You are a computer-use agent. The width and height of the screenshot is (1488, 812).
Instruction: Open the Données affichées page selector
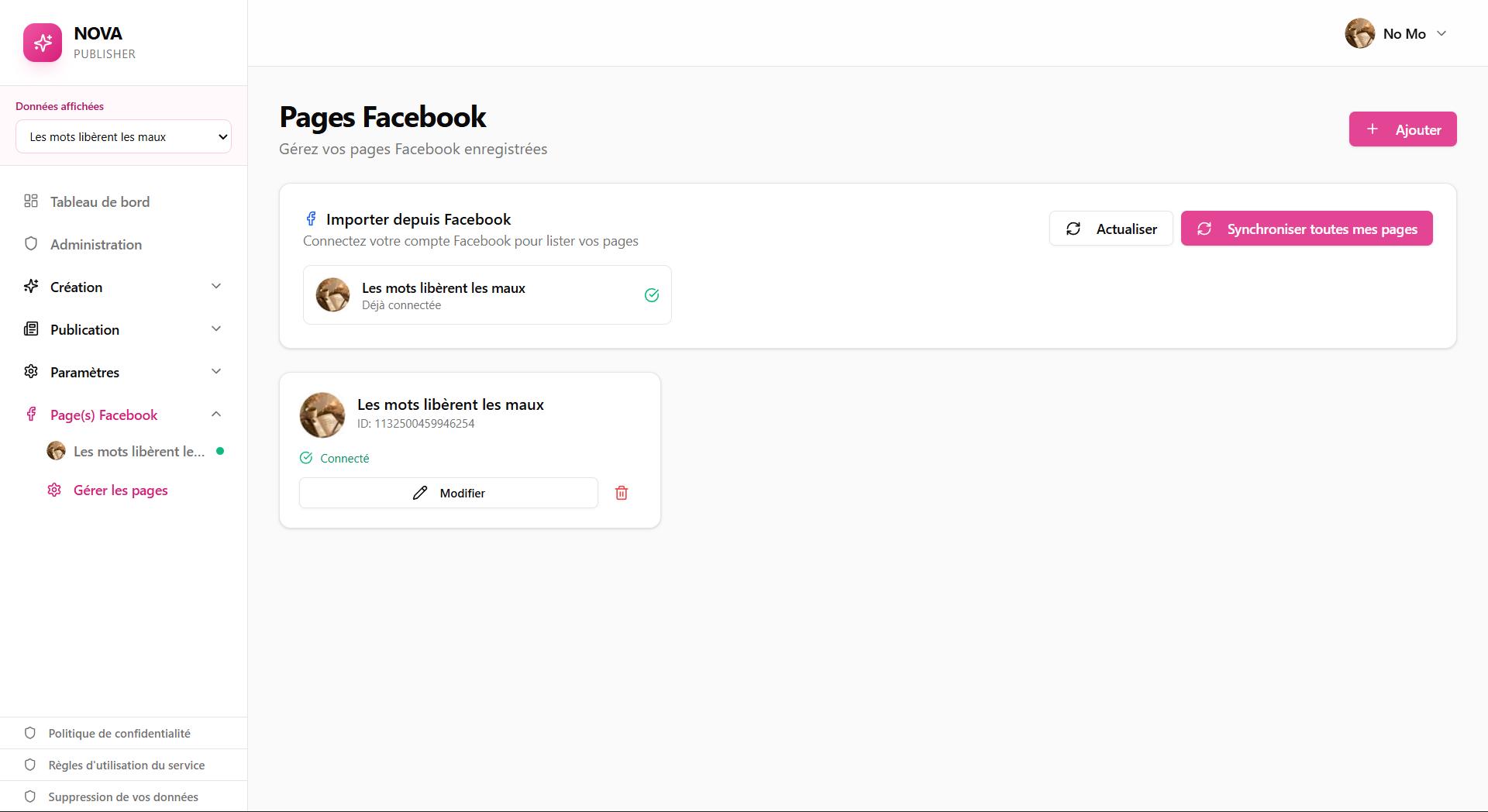coord(124,136)
